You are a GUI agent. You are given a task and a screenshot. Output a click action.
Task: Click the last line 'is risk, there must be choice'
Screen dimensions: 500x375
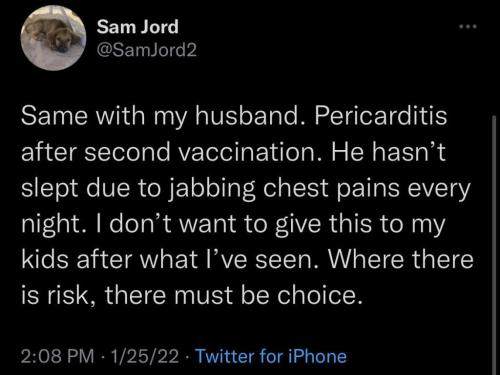(x=192, y=295)
